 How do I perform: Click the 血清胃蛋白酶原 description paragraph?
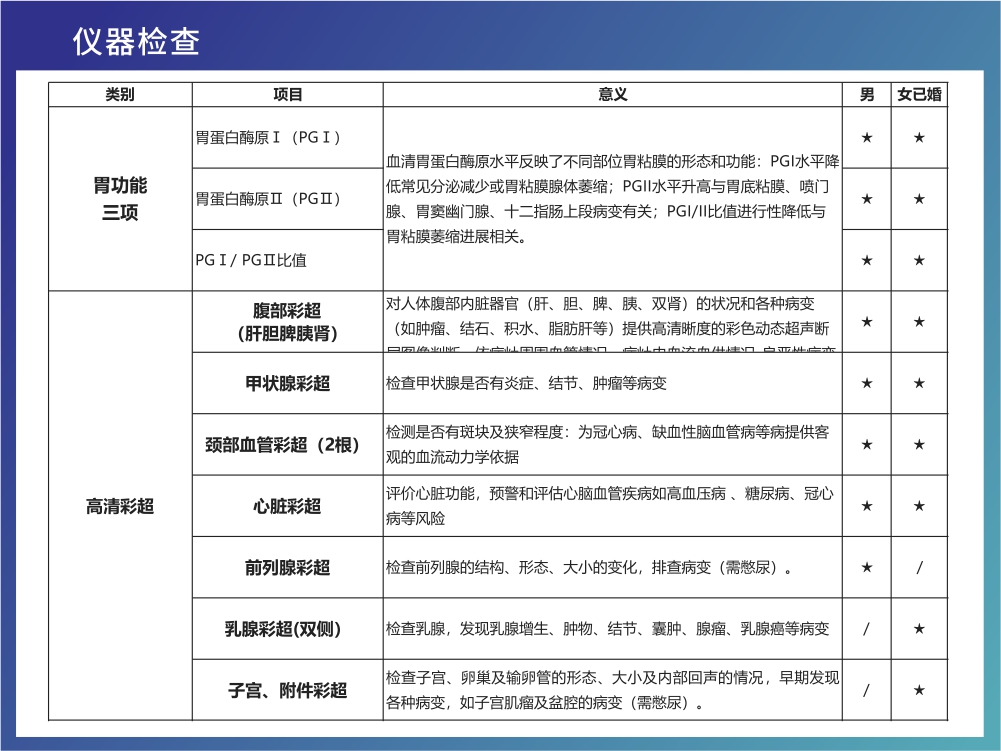[612, 199]
